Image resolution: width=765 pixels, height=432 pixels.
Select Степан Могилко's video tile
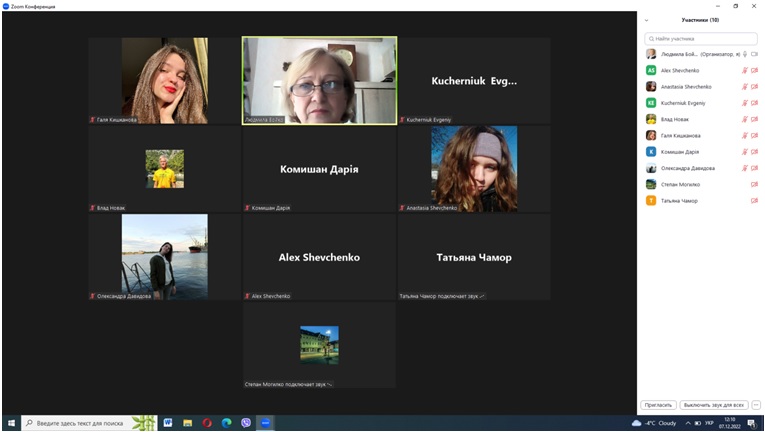pos(320,345)
